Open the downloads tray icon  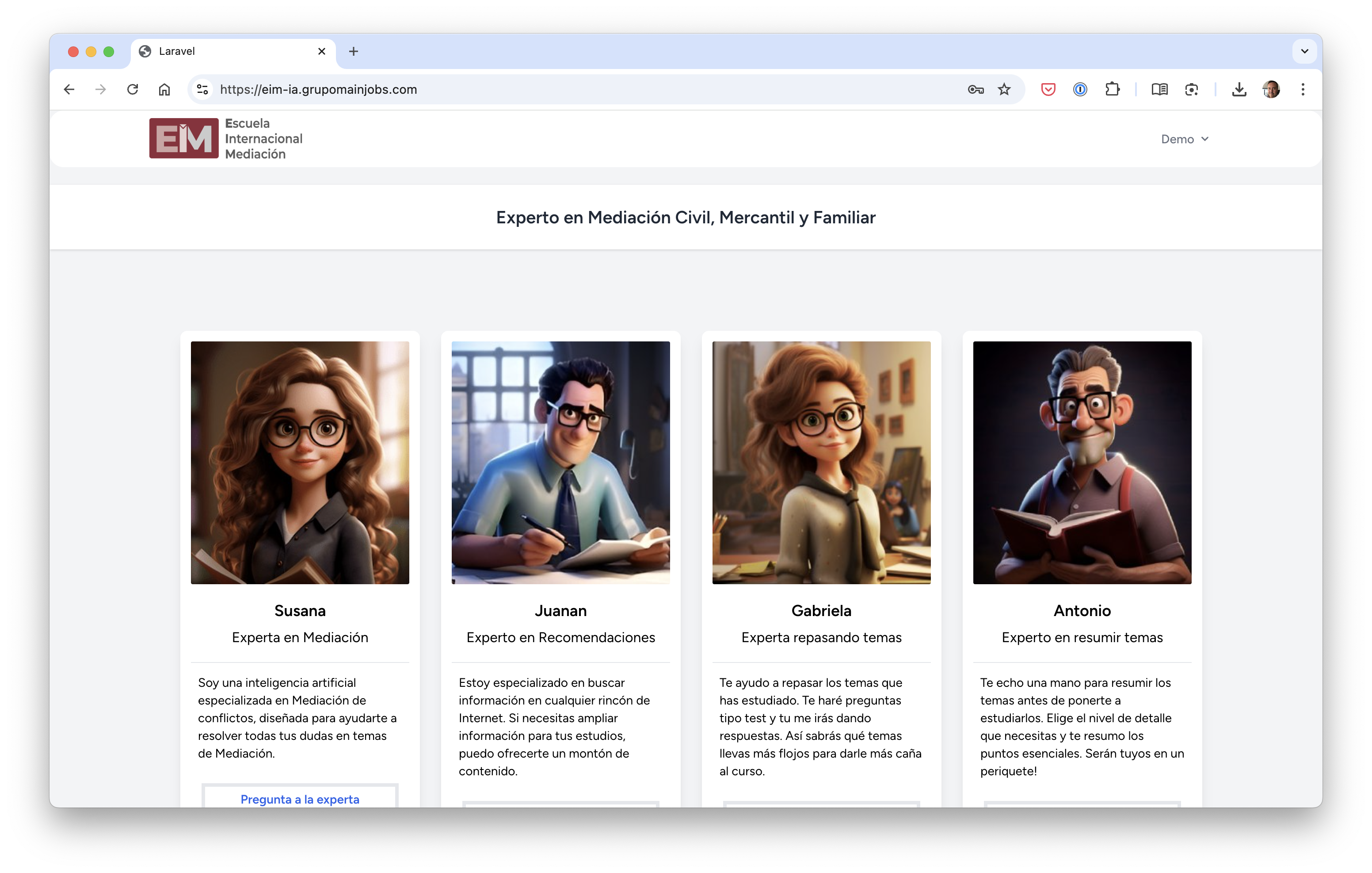[x=1239, y=89]
